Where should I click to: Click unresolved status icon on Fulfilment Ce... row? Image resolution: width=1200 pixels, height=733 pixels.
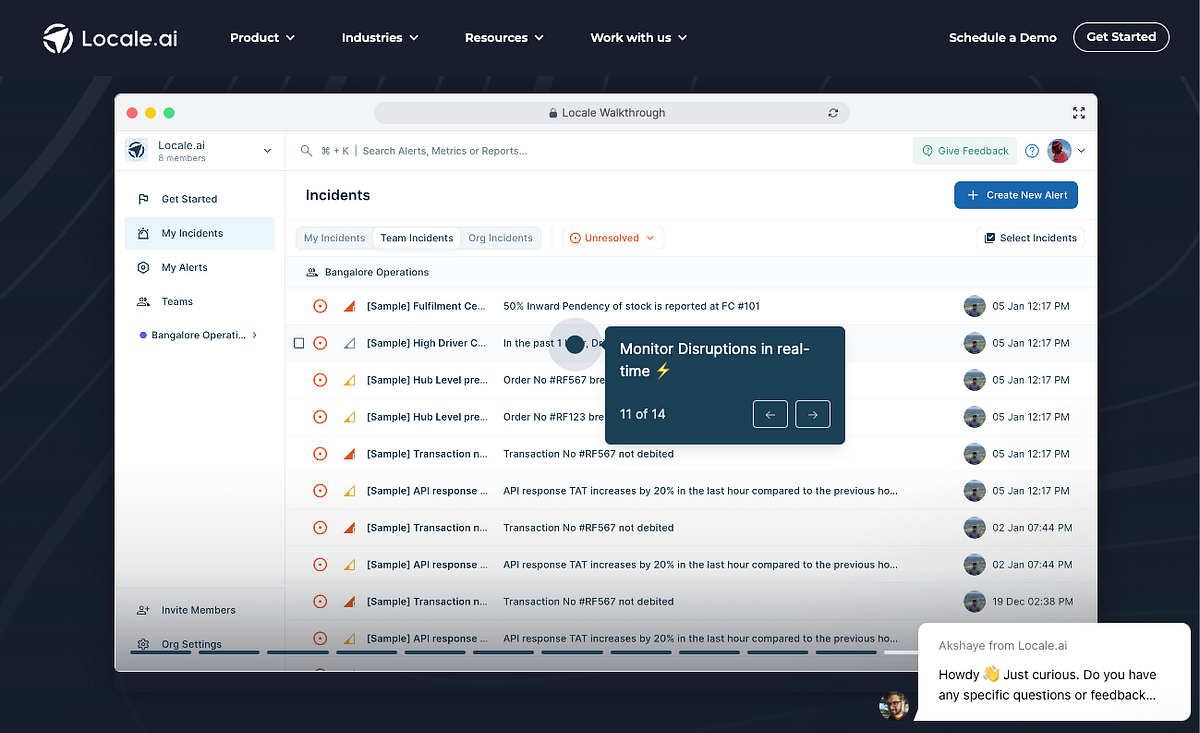coord(320,306)
